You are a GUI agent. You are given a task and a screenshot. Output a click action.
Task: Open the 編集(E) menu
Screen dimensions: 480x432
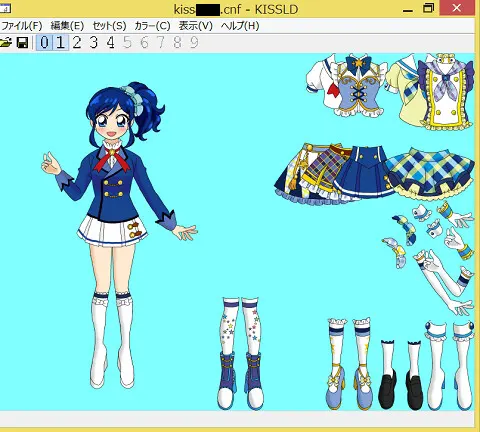click(67, 26)
